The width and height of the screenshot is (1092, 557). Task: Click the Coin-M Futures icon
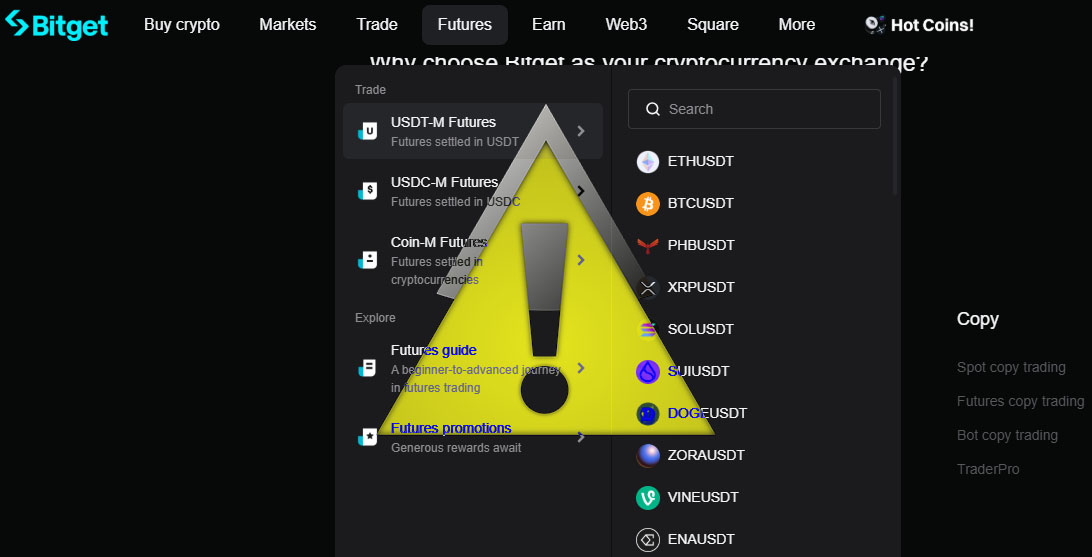coord(367,260)
